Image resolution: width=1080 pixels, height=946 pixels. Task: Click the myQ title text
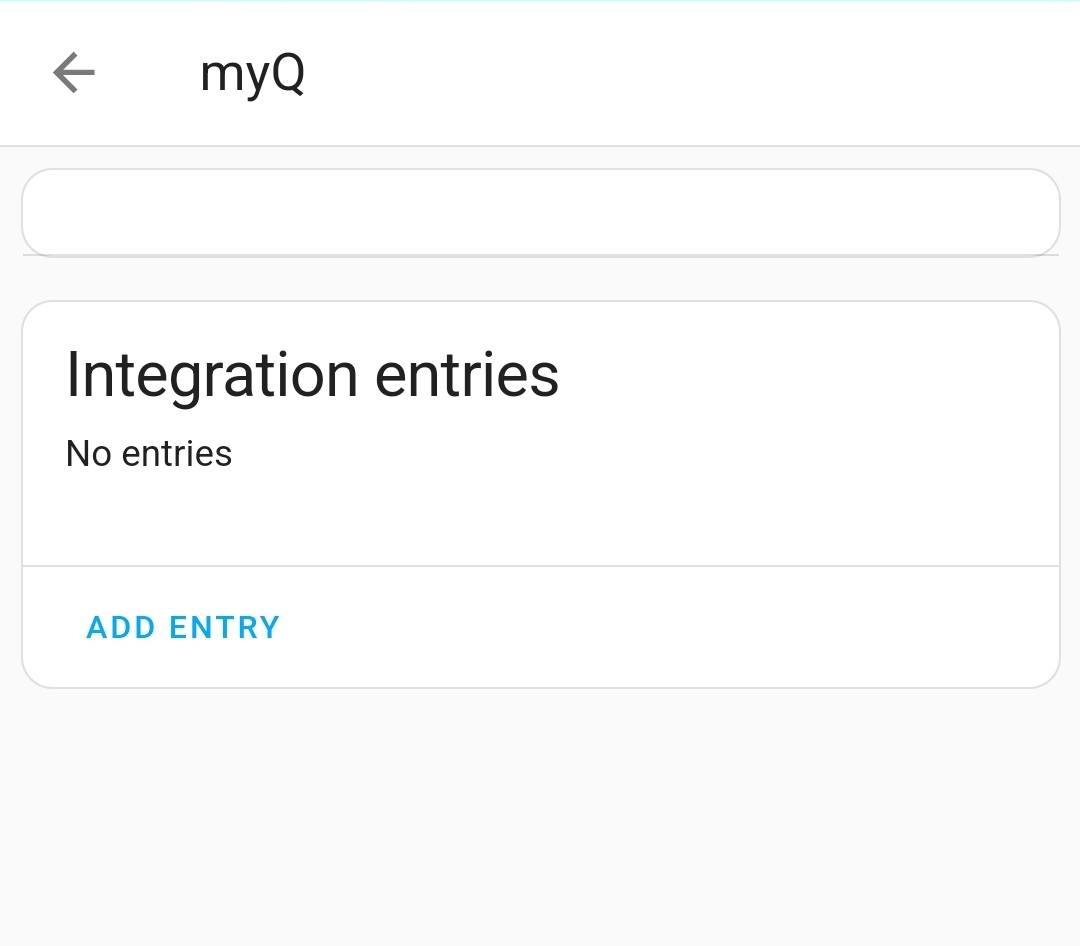[252, 72]
